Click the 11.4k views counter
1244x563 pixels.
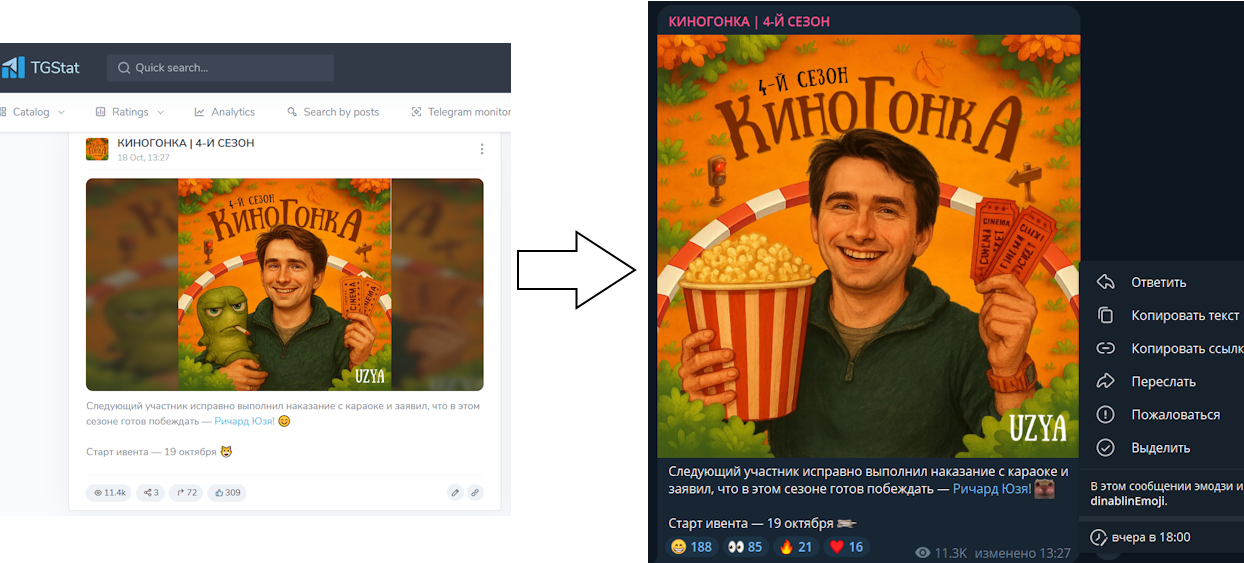[x=109, y=492]
